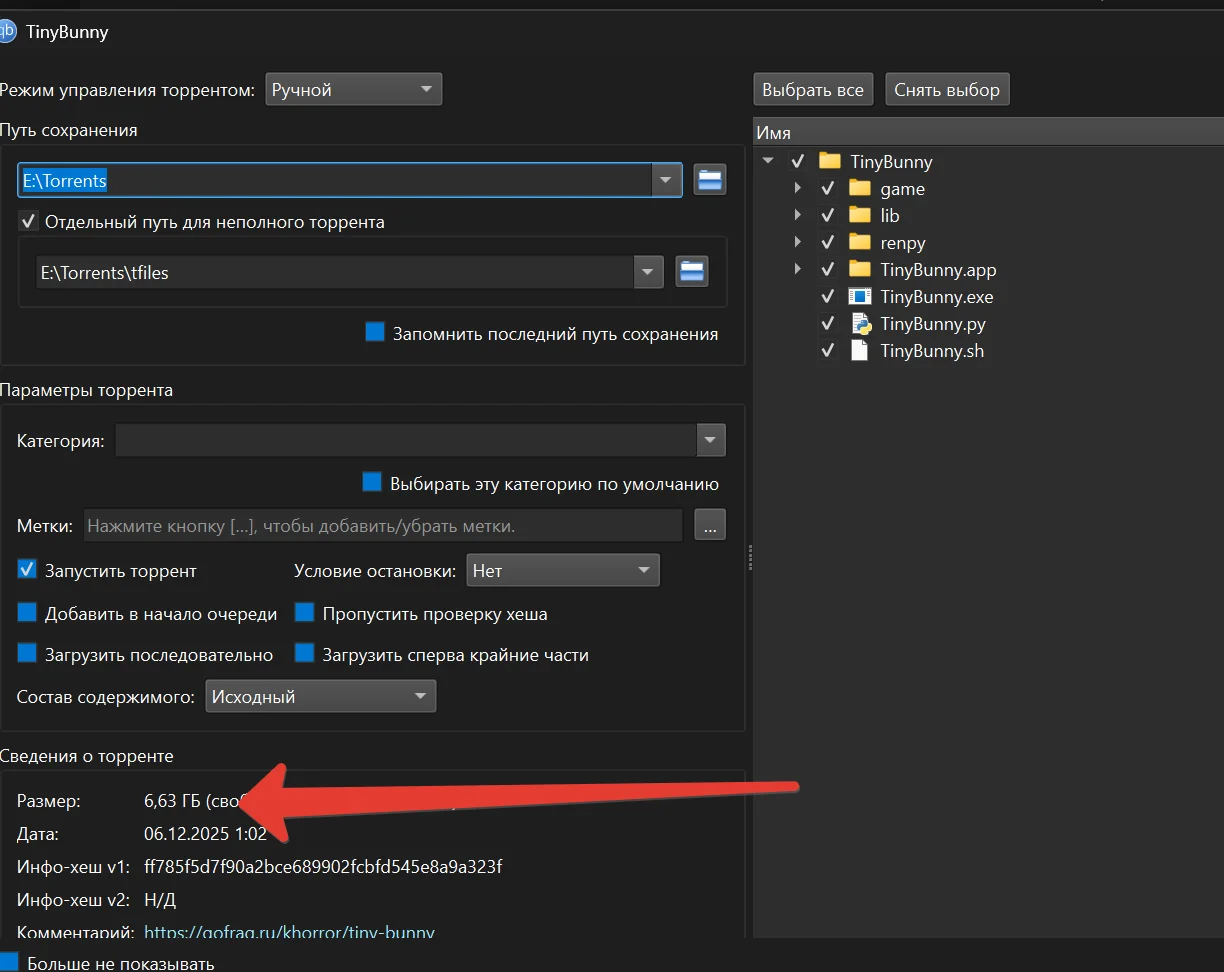Click the "Выбрать все" button
Image resolution: width=1224 pixels, height=972 pixels.
813,89
